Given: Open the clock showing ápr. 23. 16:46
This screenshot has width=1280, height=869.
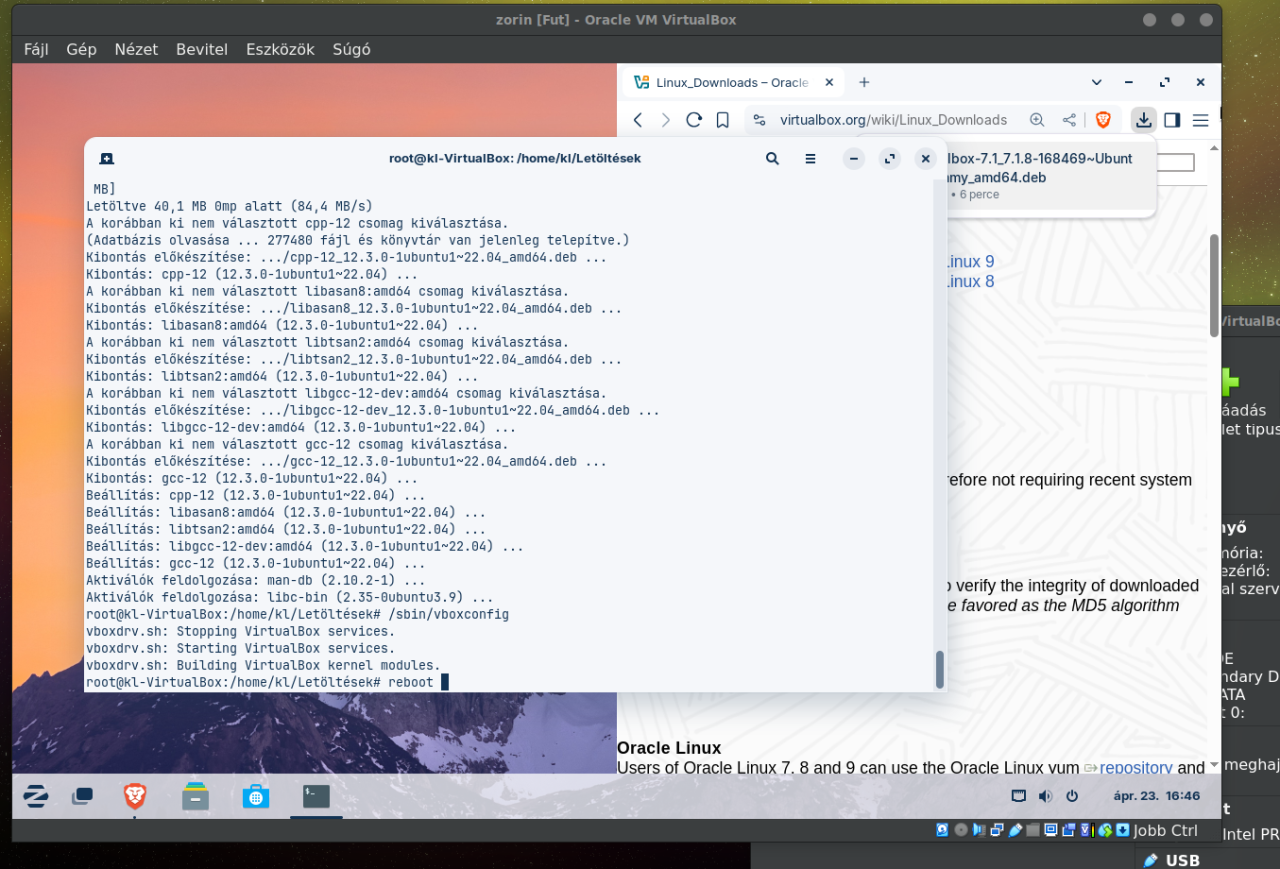Looking at the screenshot, I should point(1157,797).
